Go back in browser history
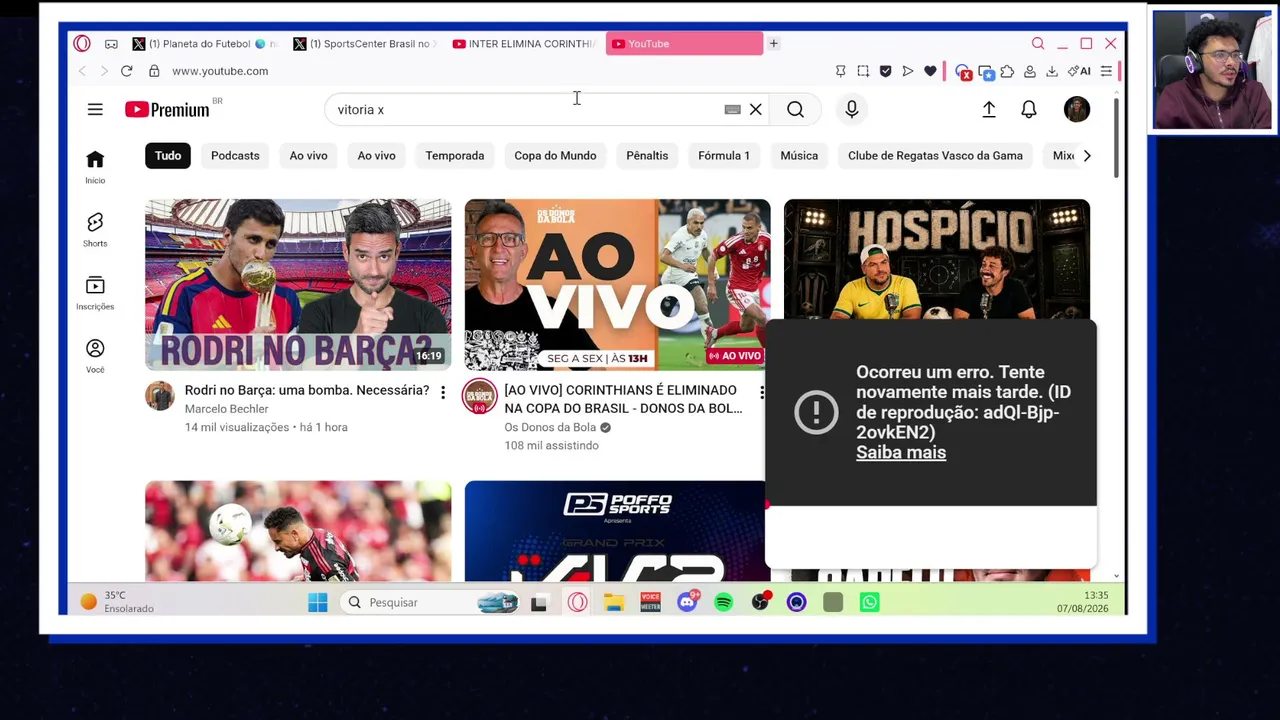This screenshot has width=1280, height=720. click(x=82, y=71)
